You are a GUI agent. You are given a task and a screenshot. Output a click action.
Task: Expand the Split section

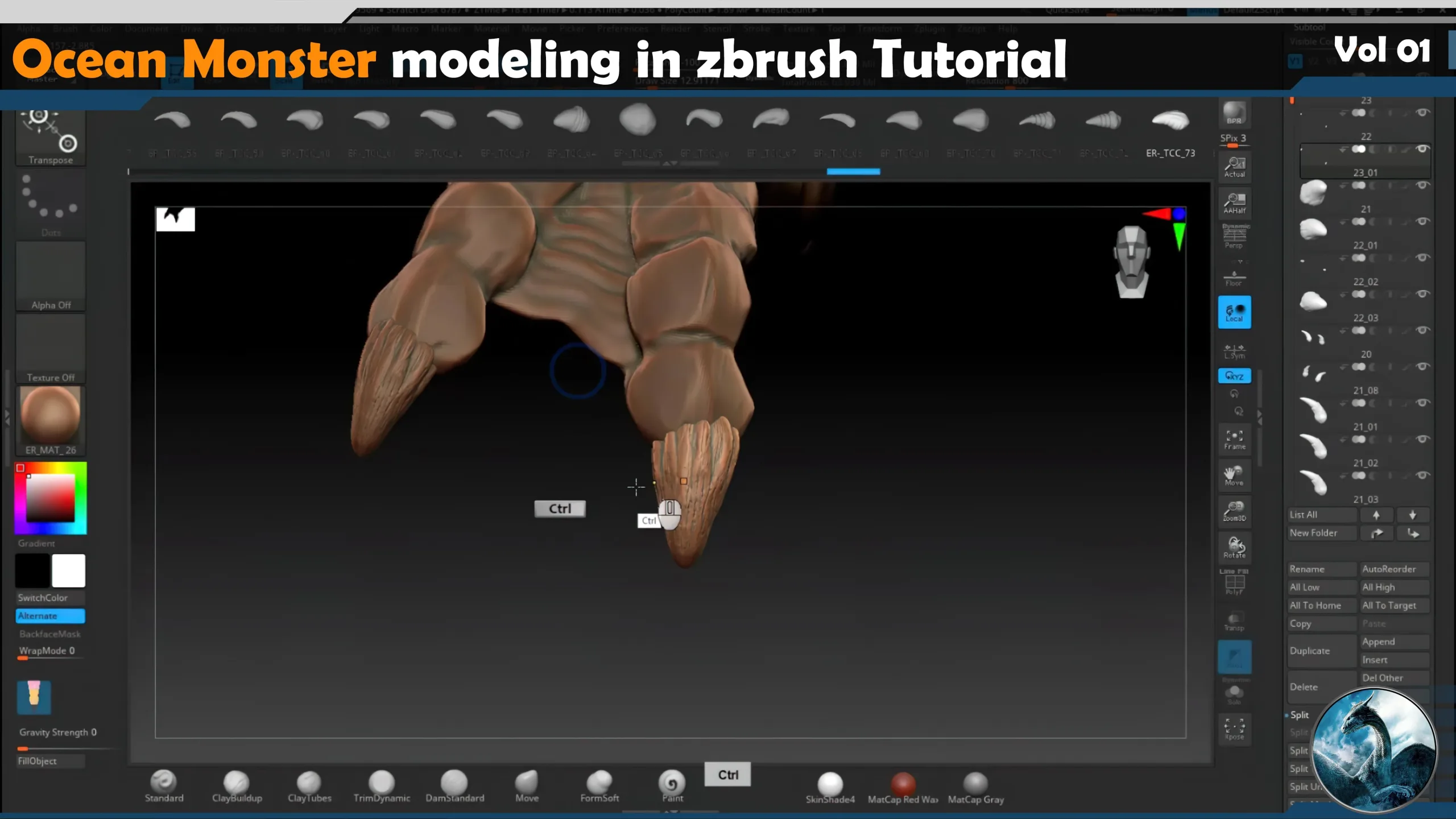[x=1300, y=715]
